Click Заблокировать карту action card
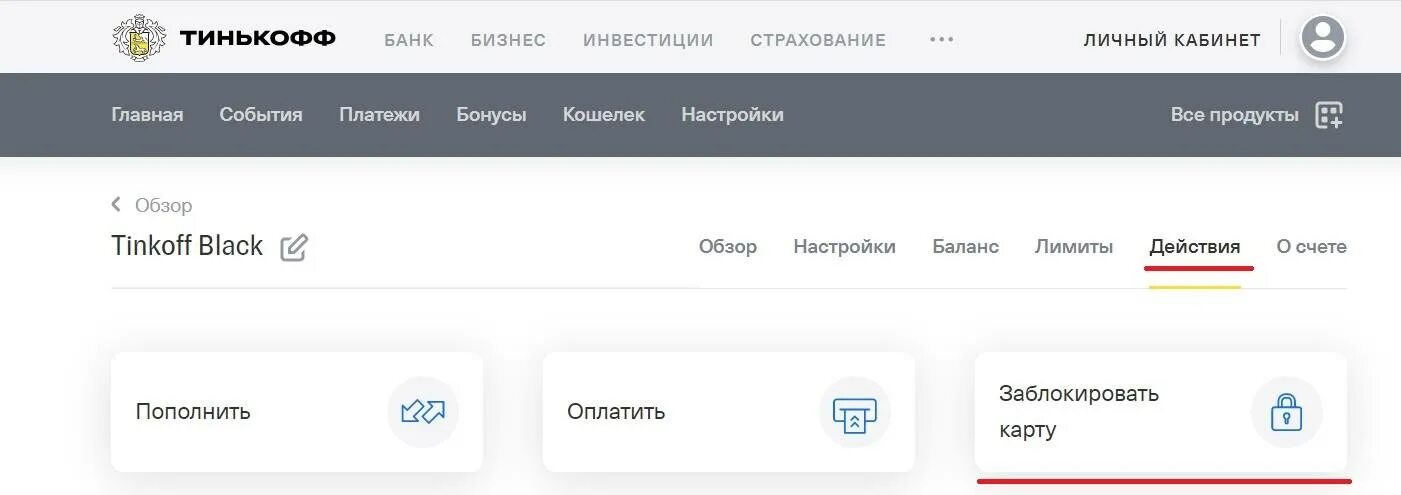Image resolution: width=1401 pixels, height=495 pixels. (x=1161, y=412)
